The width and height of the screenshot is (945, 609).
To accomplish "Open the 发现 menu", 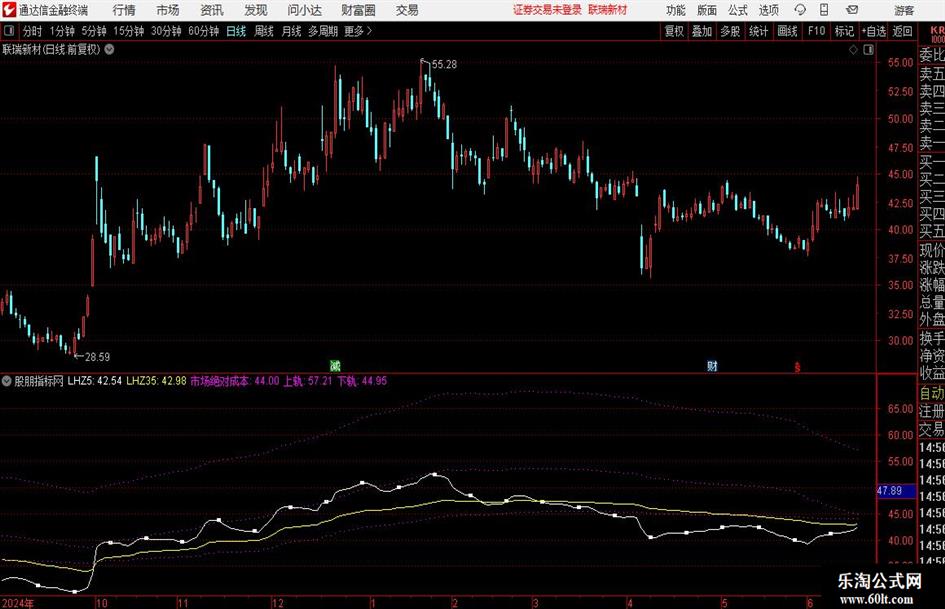I will (x=256, y=10).
